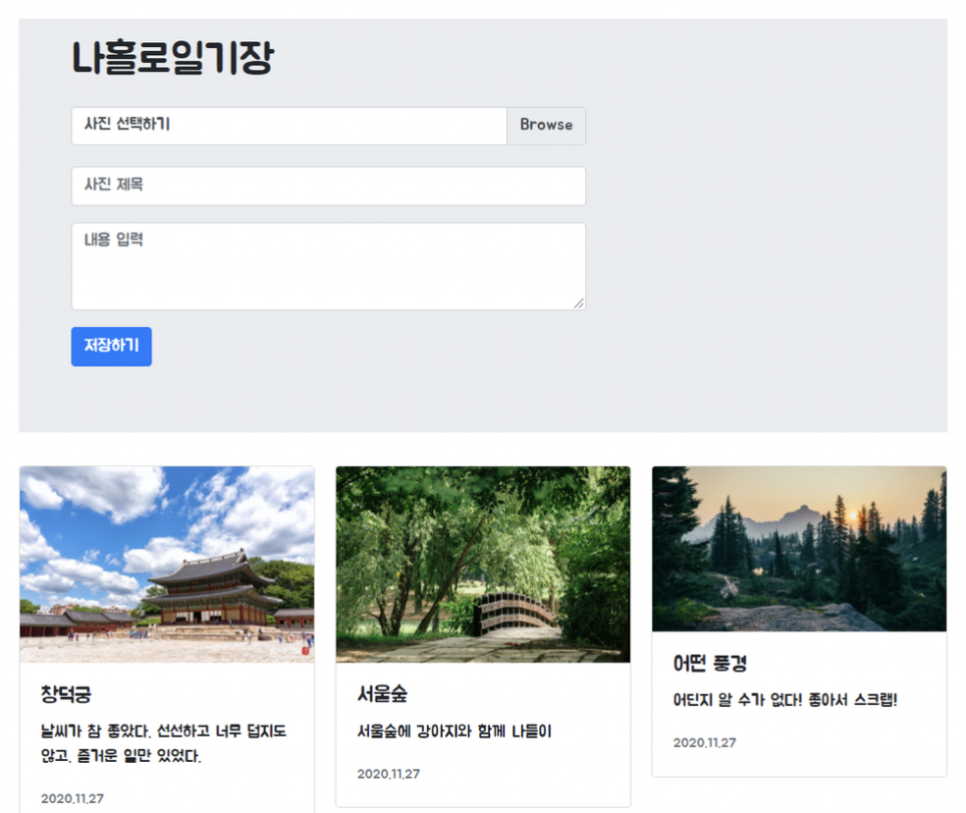Focus the 사진 제목 input field
966x813 pixels.
coord(328,185)
